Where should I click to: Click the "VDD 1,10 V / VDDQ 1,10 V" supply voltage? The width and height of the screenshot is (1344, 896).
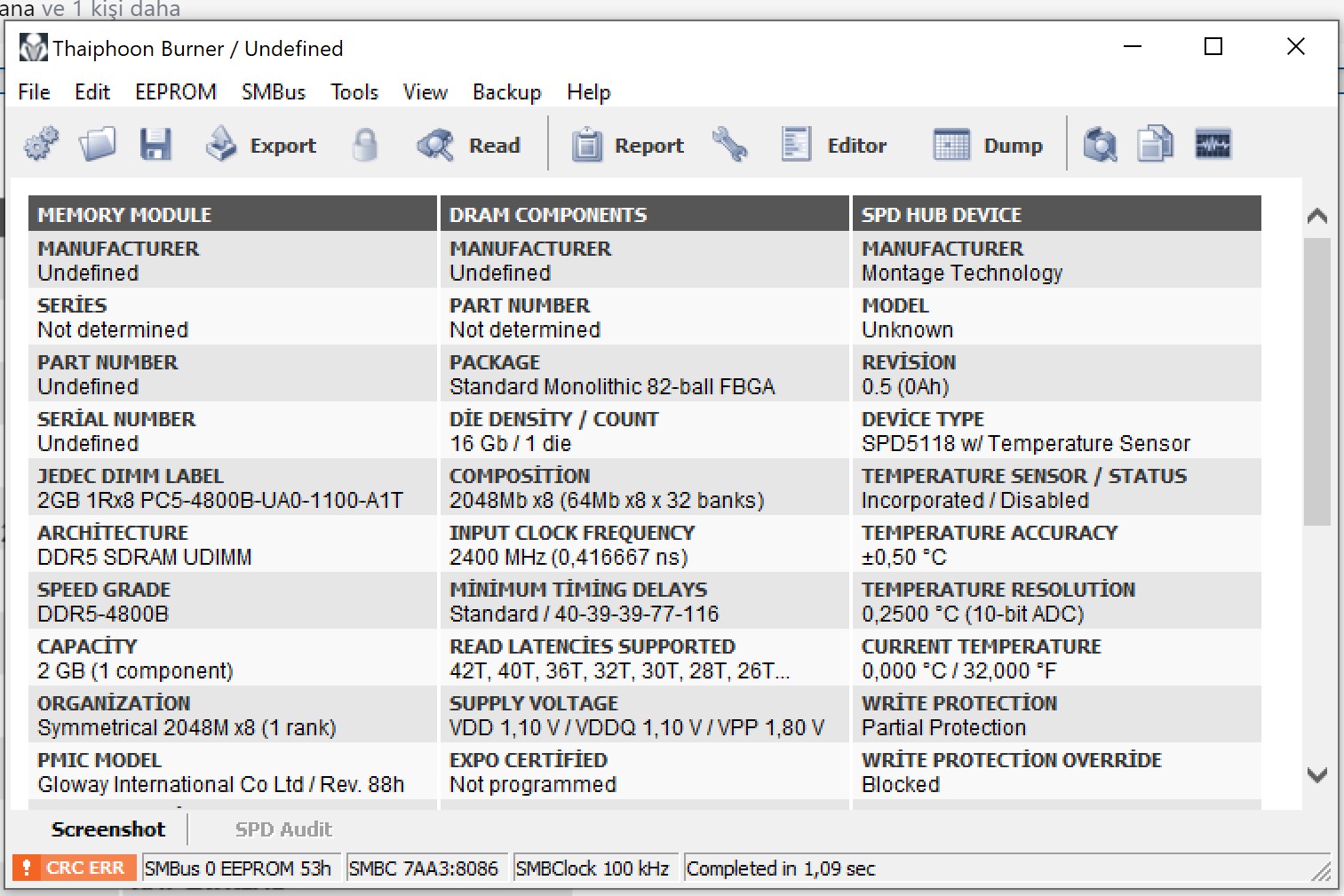637,727
